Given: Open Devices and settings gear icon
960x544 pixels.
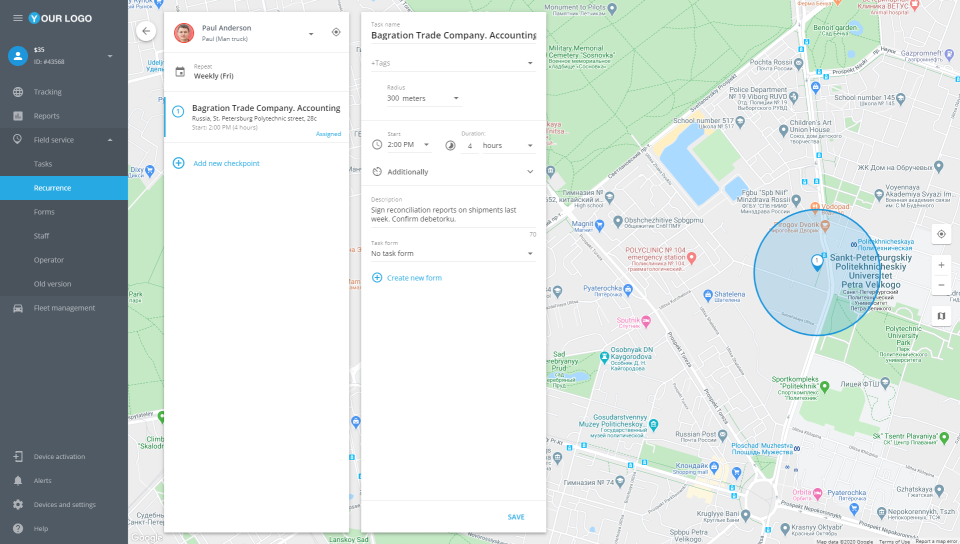Looking at the screenshot, I should (18, 504).
